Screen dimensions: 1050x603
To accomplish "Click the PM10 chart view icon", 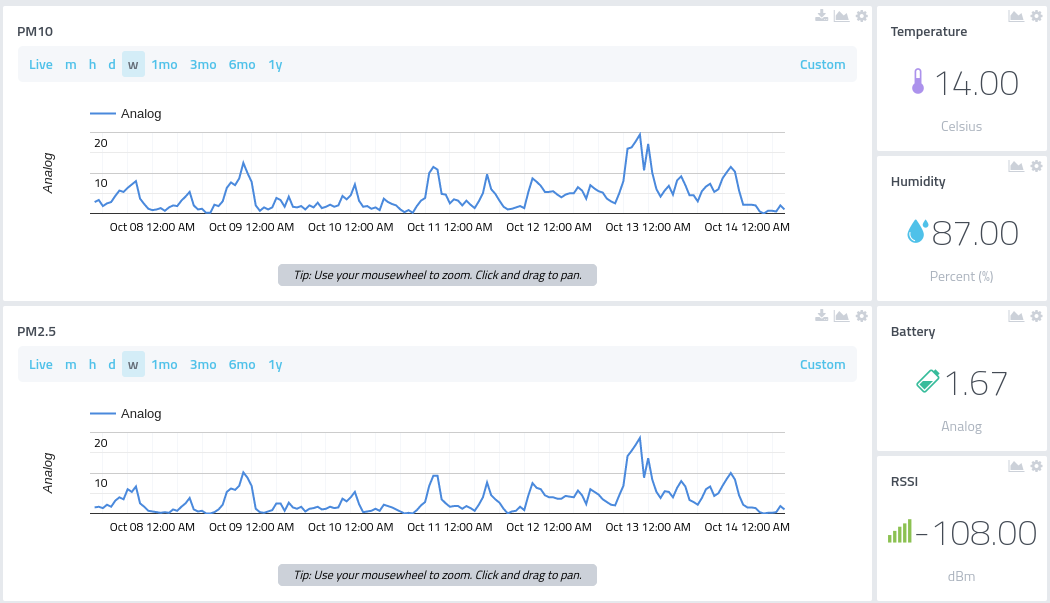I will pyautogui.click(x=842, y=15).
